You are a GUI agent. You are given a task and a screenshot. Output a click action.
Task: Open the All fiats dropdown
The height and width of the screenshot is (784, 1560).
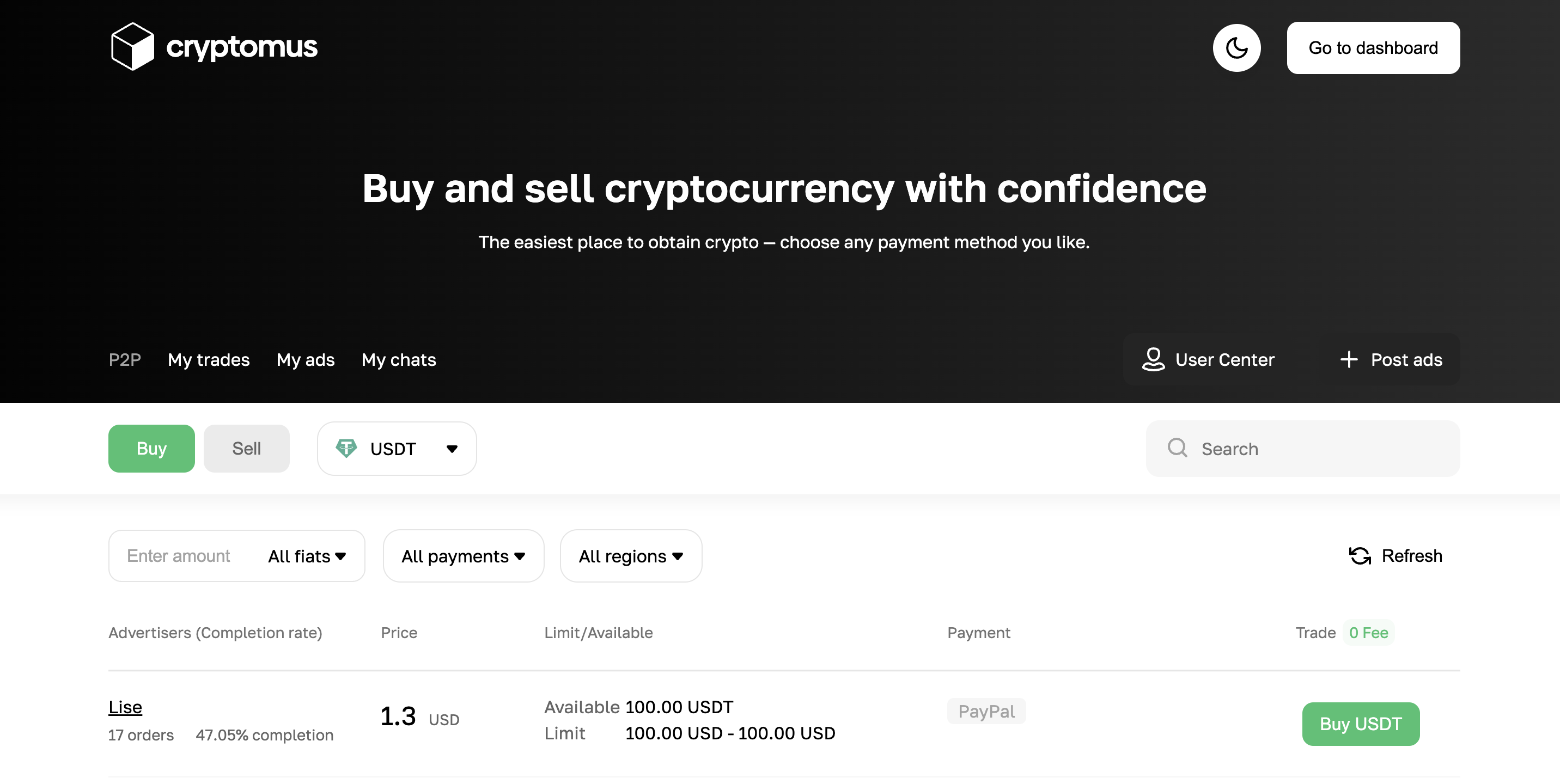click(307, 556)
